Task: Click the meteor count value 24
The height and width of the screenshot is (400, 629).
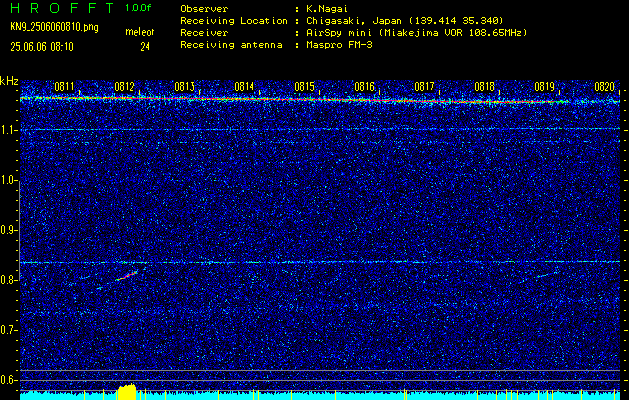Action: (x=145, y=47)
